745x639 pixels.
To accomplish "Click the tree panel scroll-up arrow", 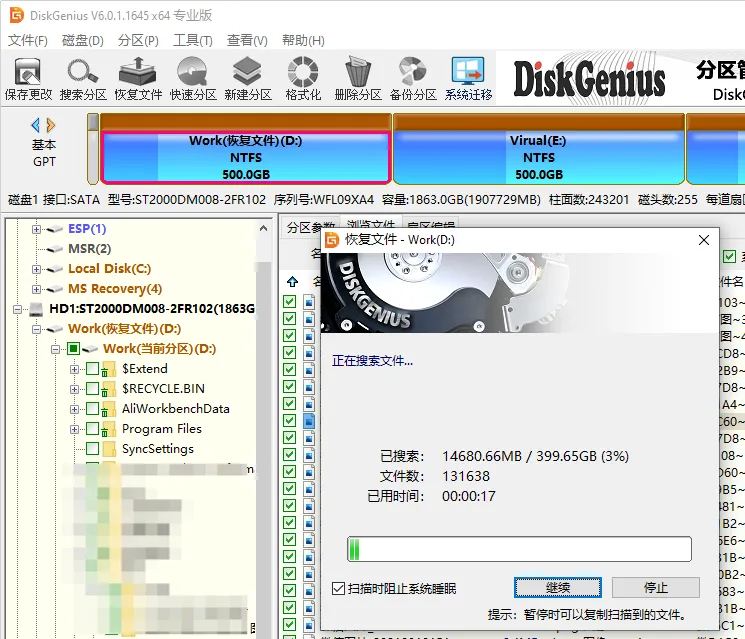I will (x=264, y=229).
